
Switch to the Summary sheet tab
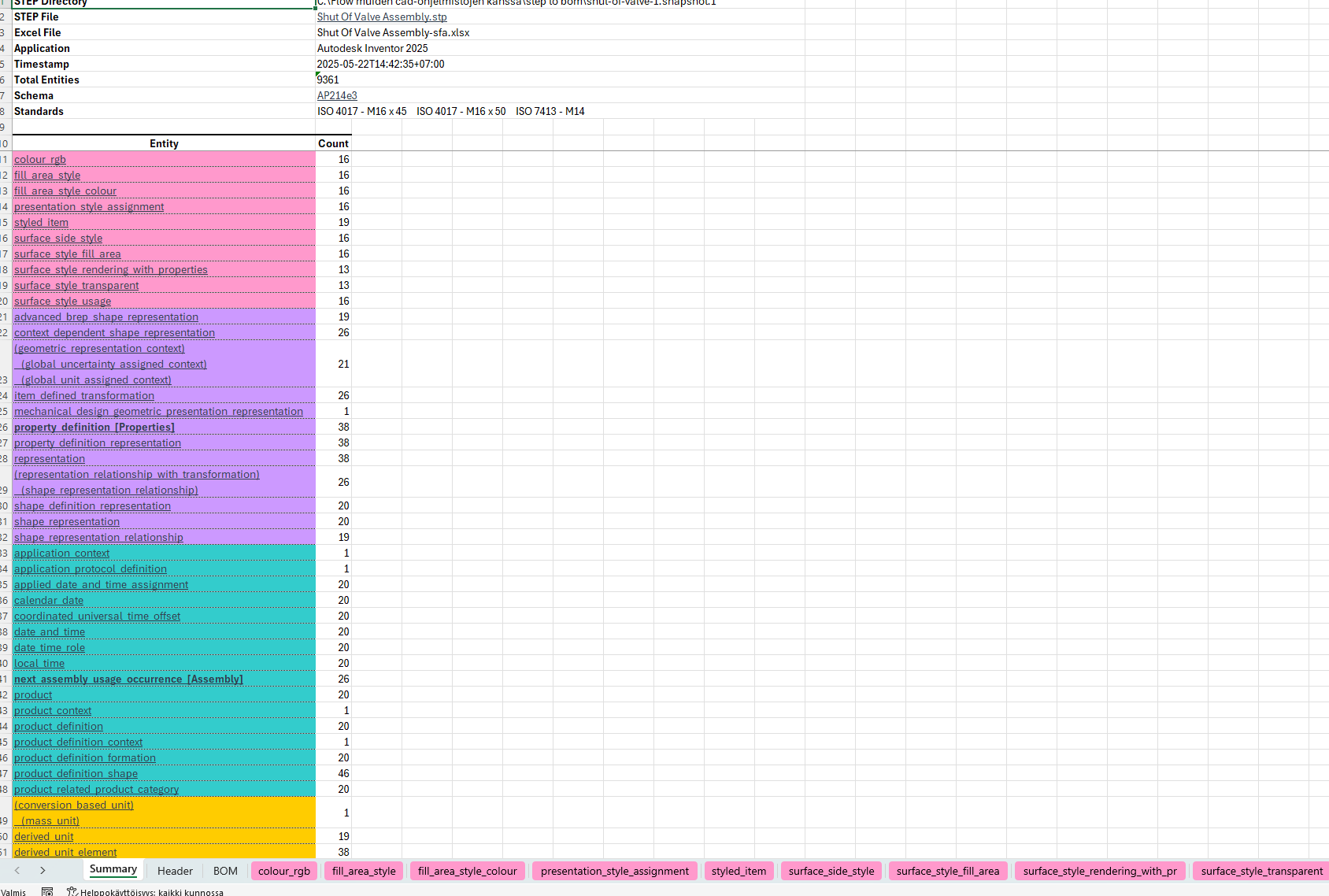pos(113,869)
